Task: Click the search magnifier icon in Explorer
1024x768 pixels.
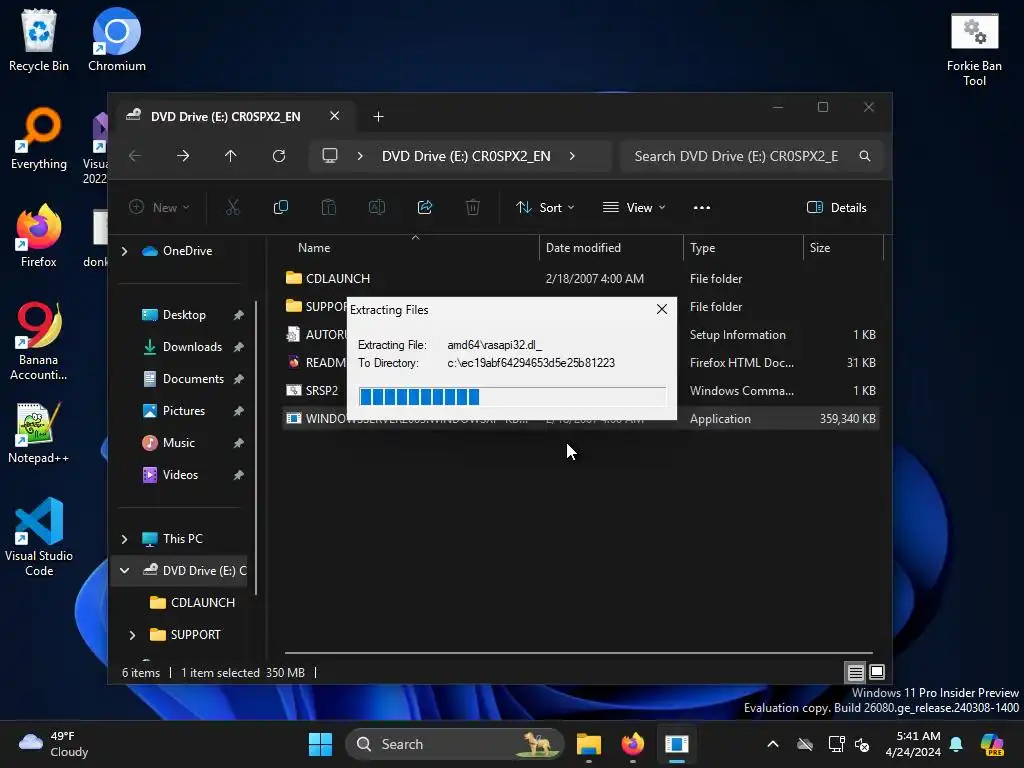Action: (x=865, y=156)
